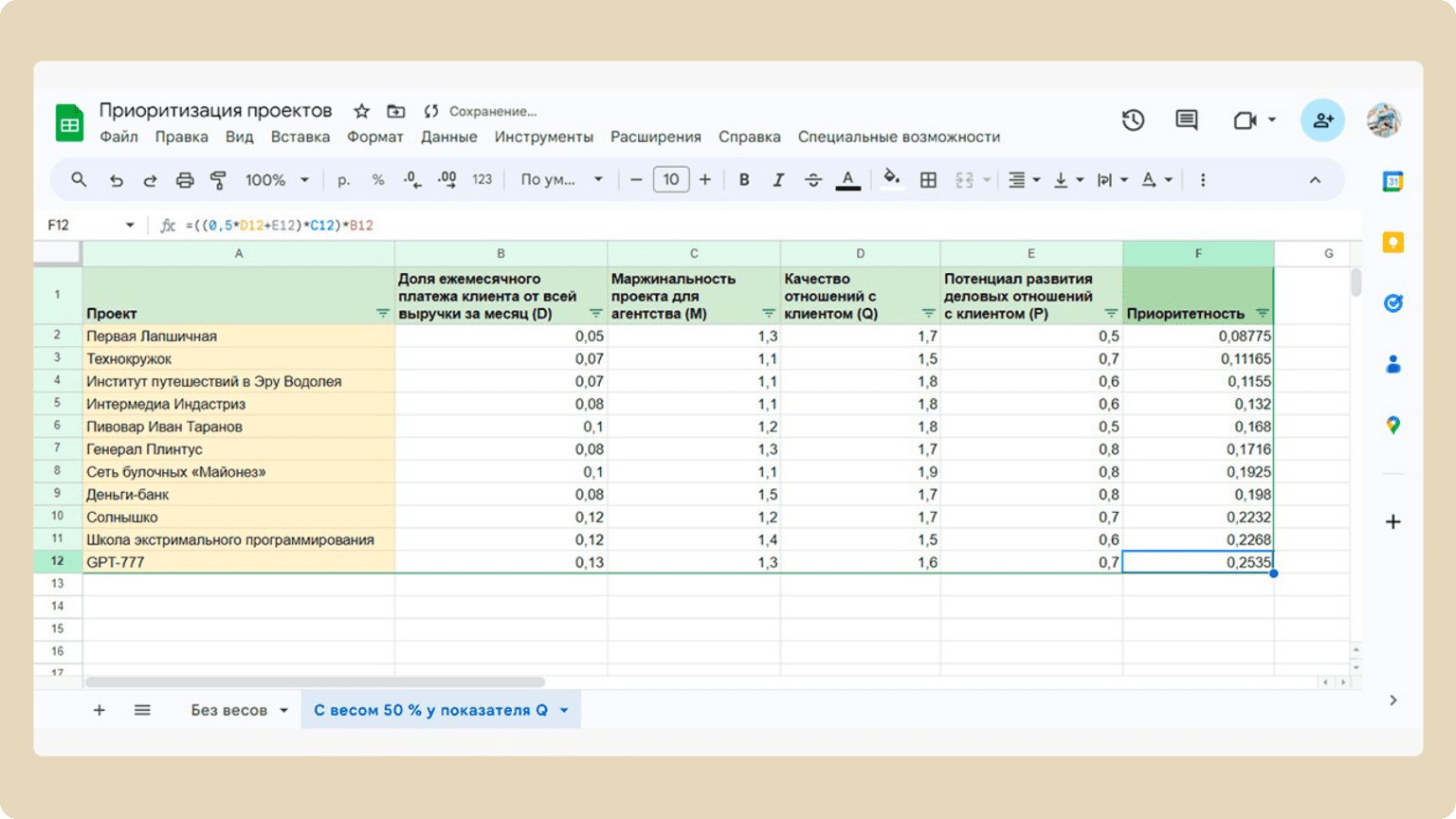
Task: Open version history clock icon
Action: [1133, 120]
